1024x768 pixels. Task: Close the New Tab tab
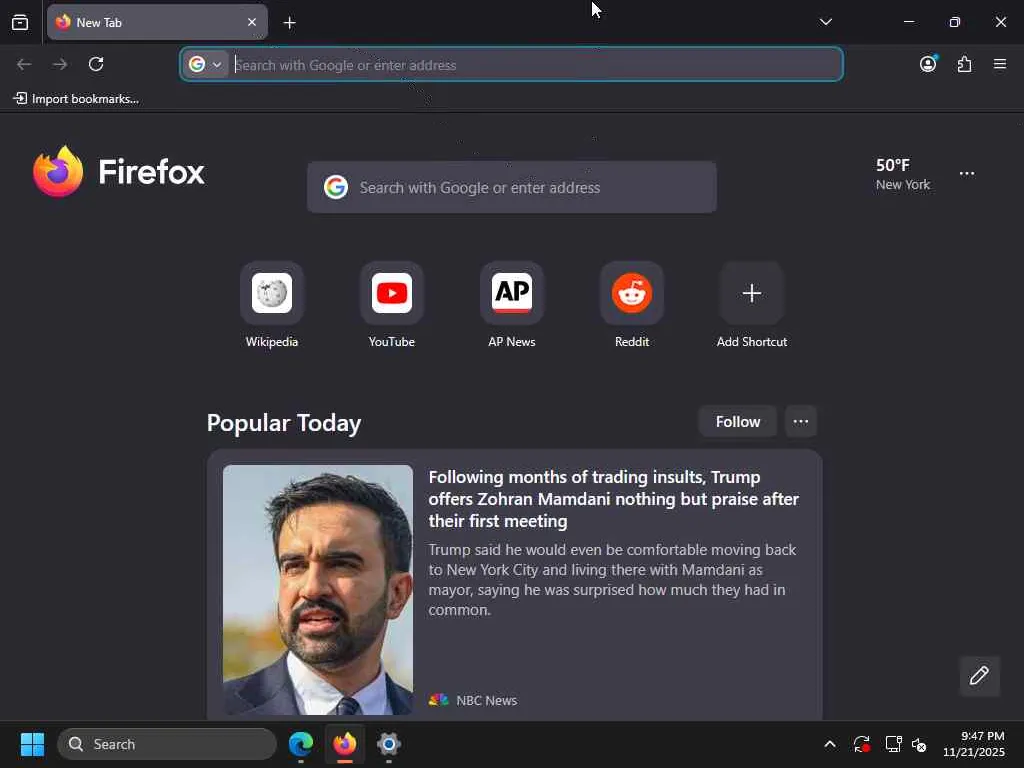tap(252, 22)
